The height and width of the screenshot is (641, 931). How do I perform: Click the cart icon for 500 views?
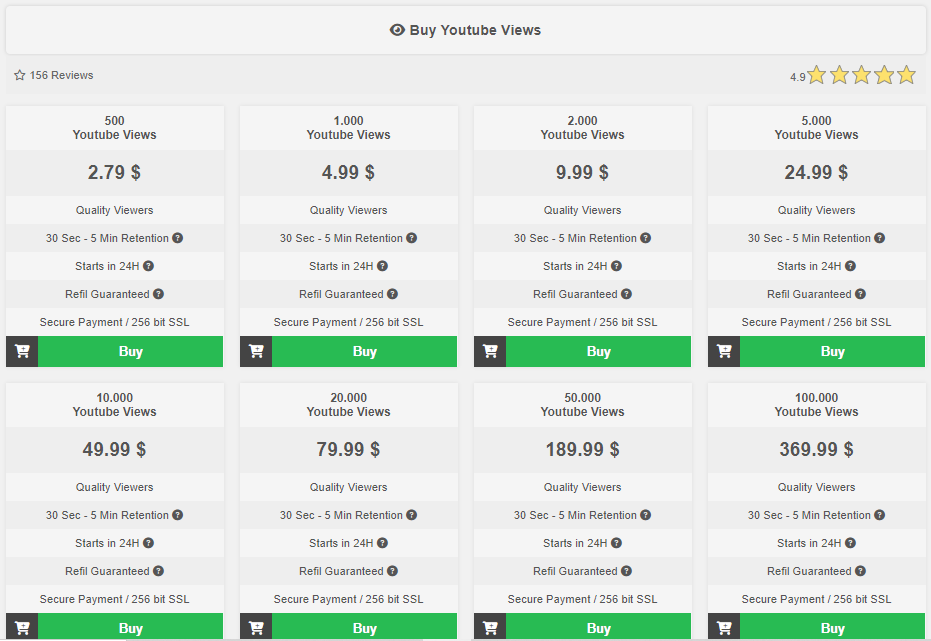tap(22, 351)
